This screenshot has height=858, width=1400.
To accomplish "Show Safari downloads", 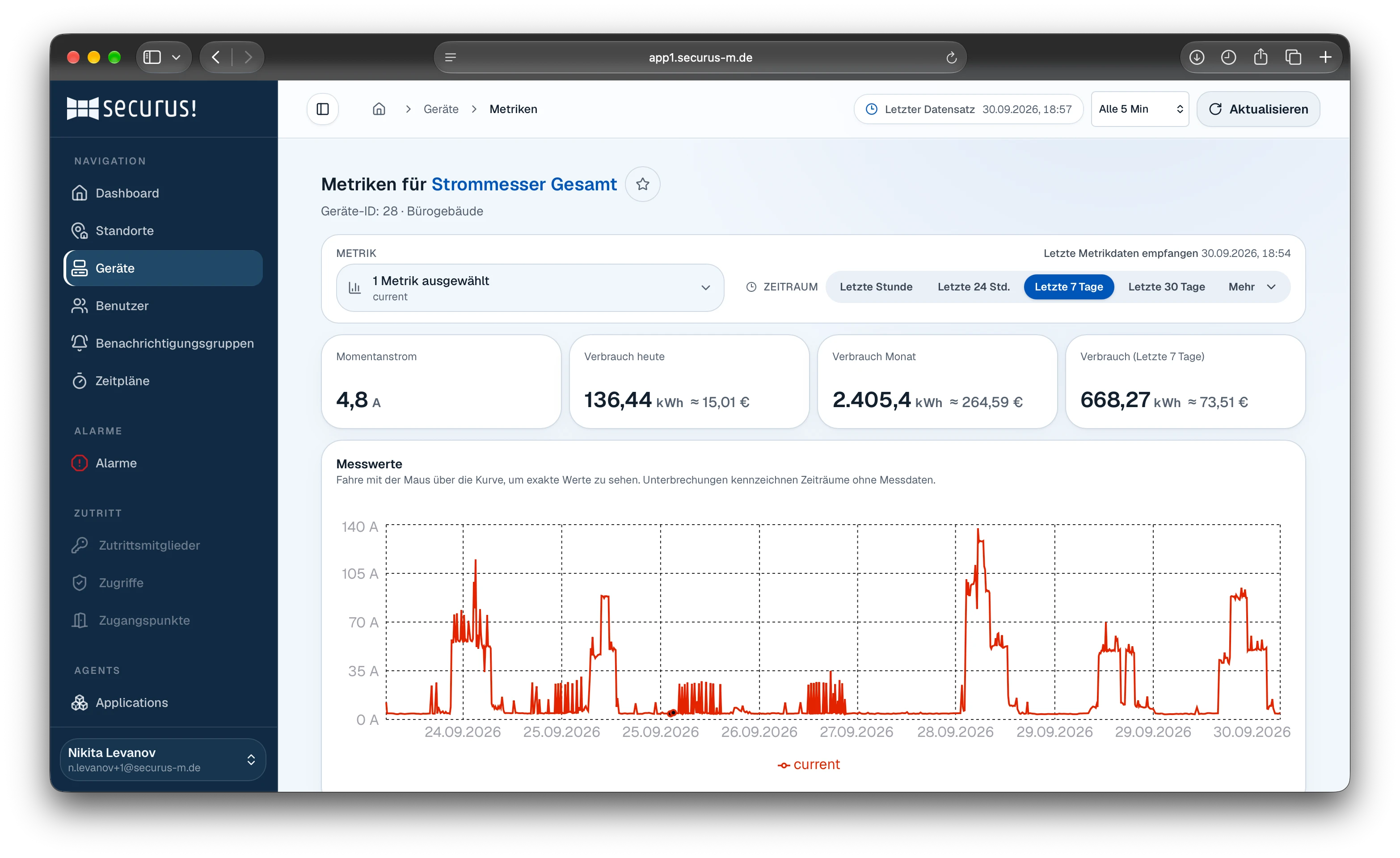I will tap(1197, 57).
